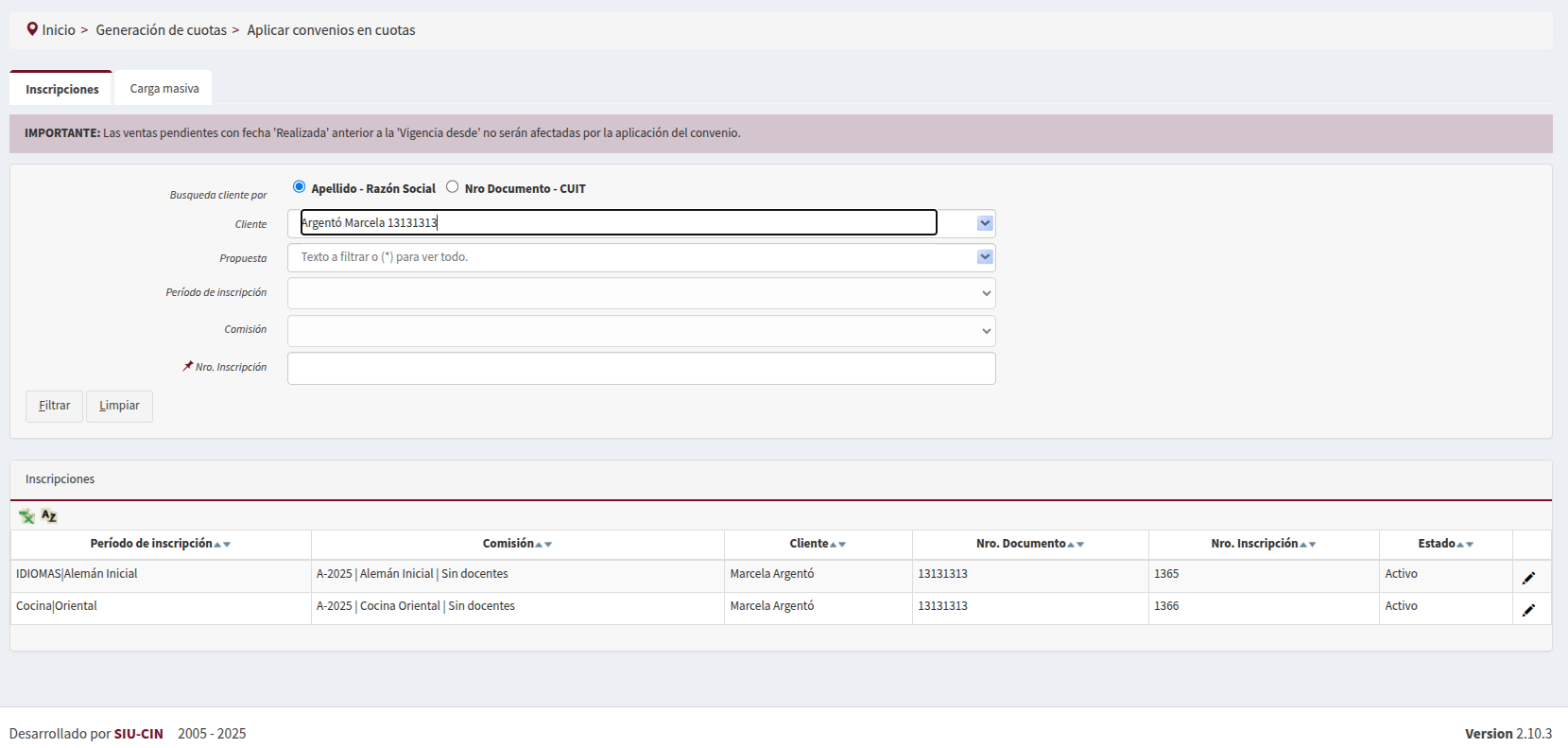Expand the Comisión dropdown
This screenshot has height=748, width=1568.
point(641,331)
